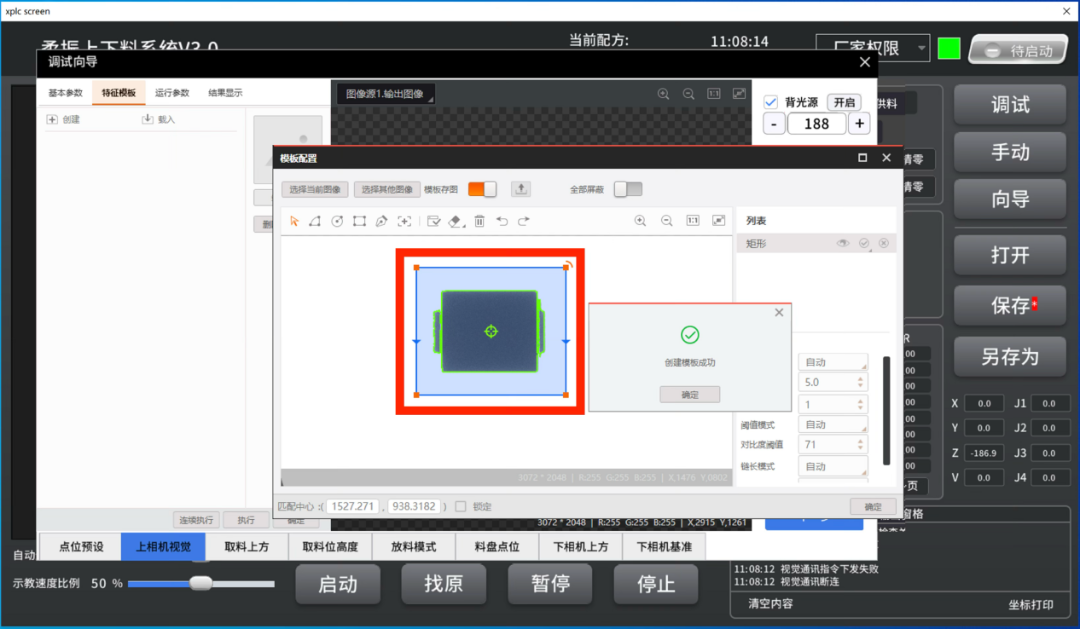Toggle visibility eye of 矩形 item
The width and height of the screenshot is (1080, 629).
(842, 243)
